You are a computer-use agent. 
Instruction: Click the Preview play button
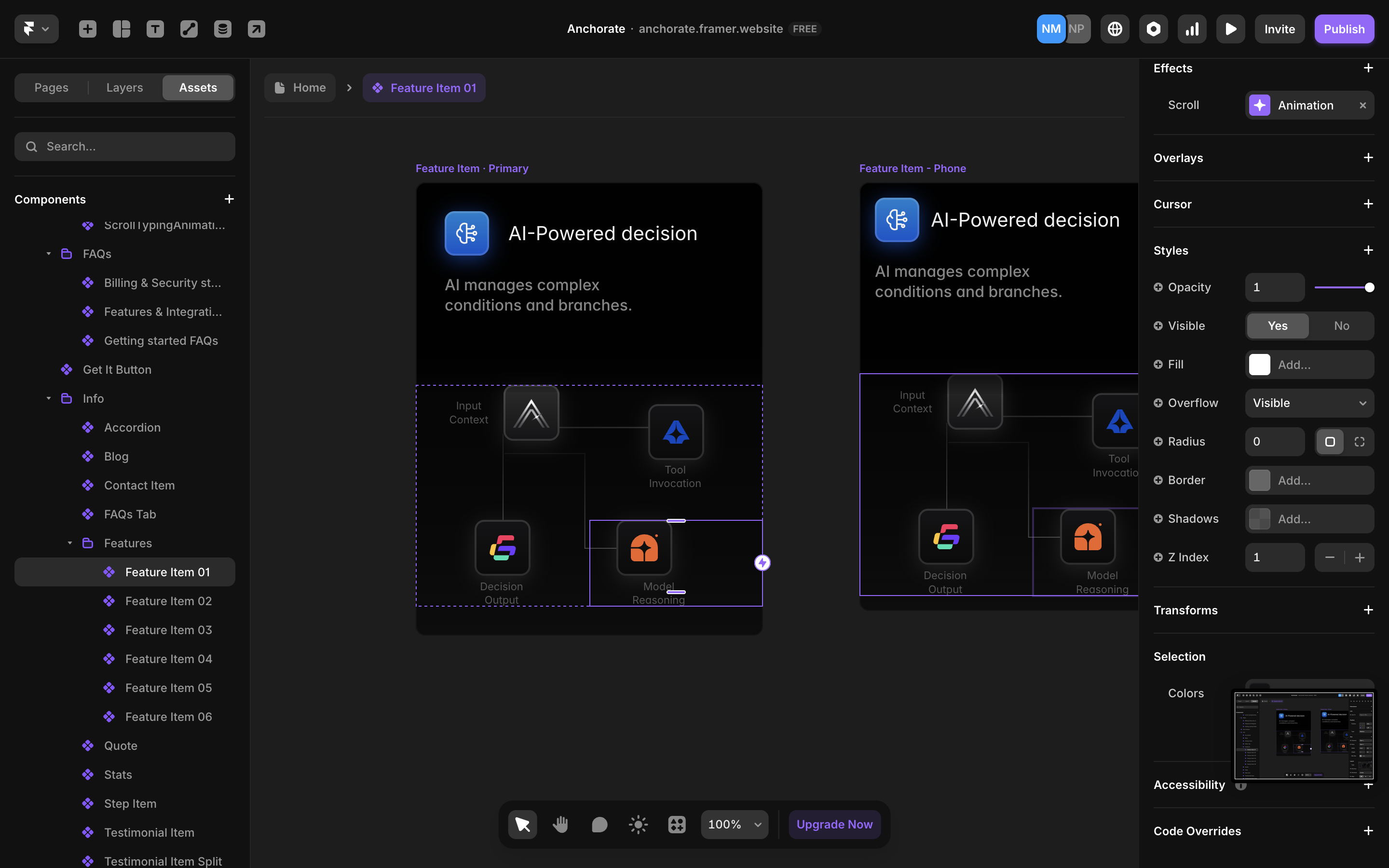pos(1231,29)
